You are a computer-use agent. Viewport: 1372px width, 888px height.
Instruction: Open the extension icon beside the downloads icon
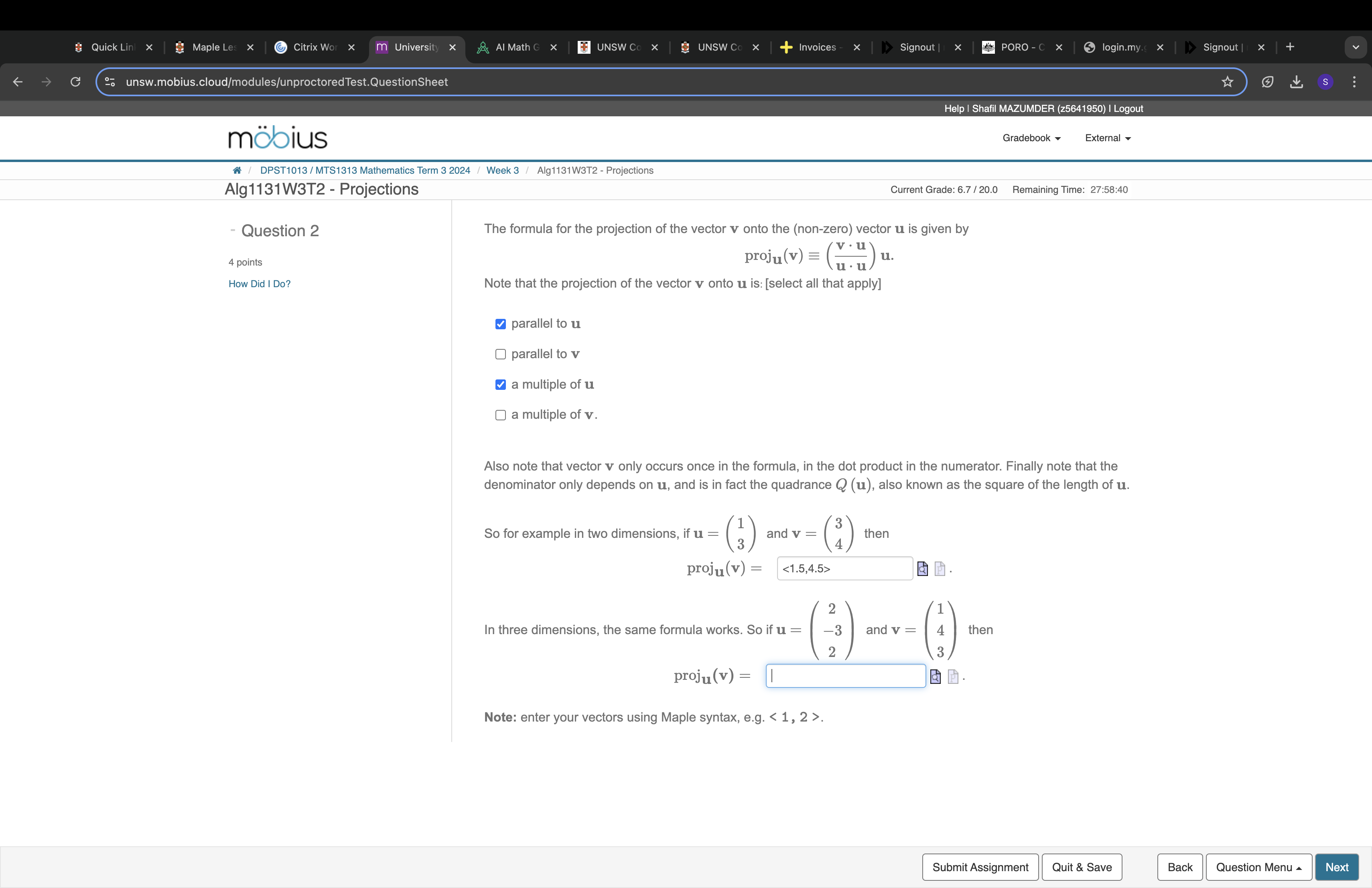1267,82
